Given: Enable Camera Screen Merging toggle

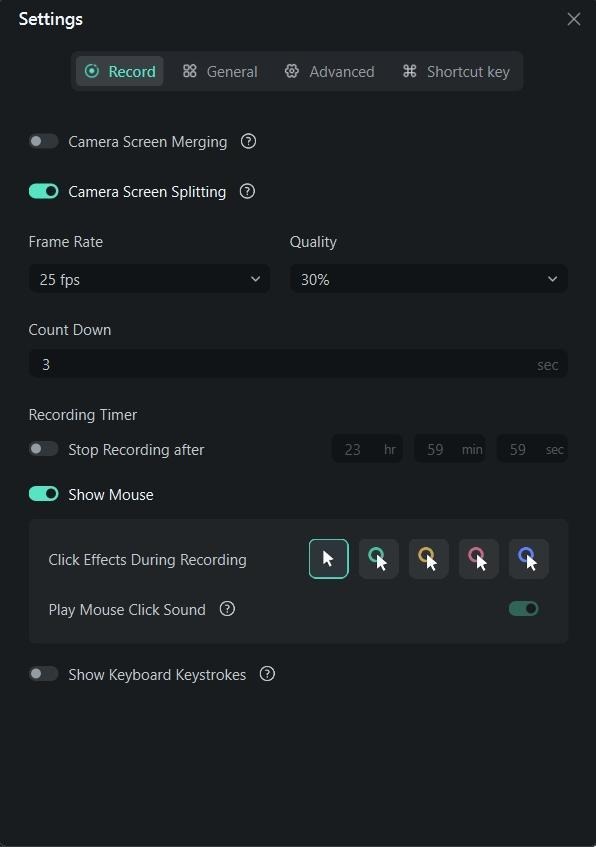Looking at the screenshot, I should click(43, 142).
